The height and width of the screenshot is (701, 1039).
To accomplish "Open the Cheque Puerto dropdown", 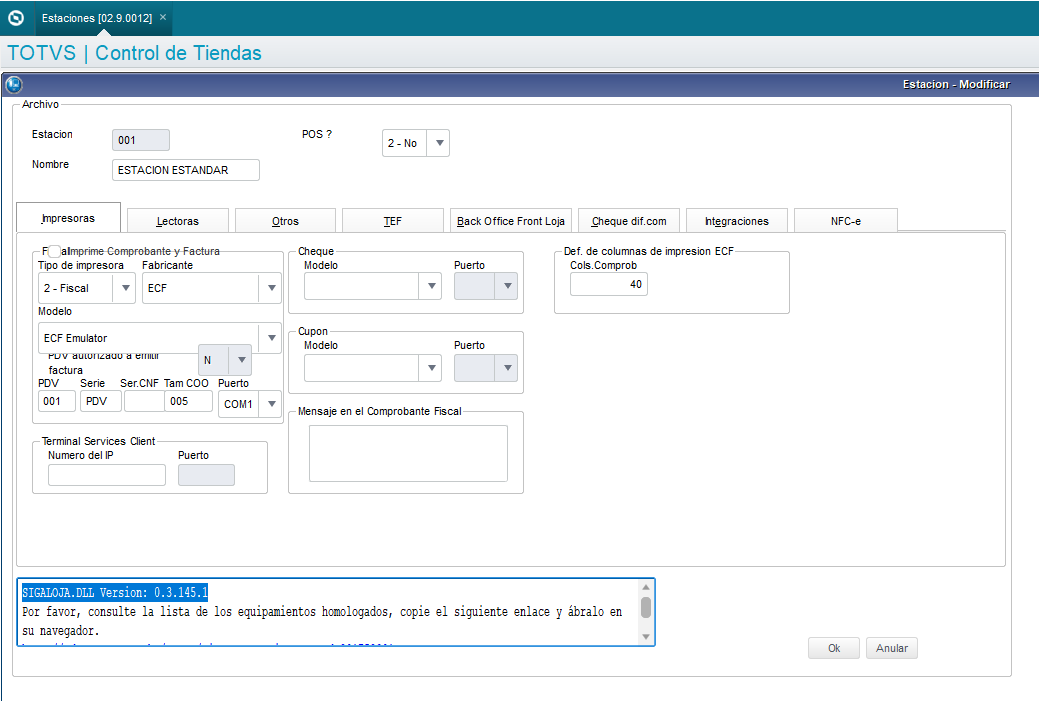I will click(x=508, y=286).
